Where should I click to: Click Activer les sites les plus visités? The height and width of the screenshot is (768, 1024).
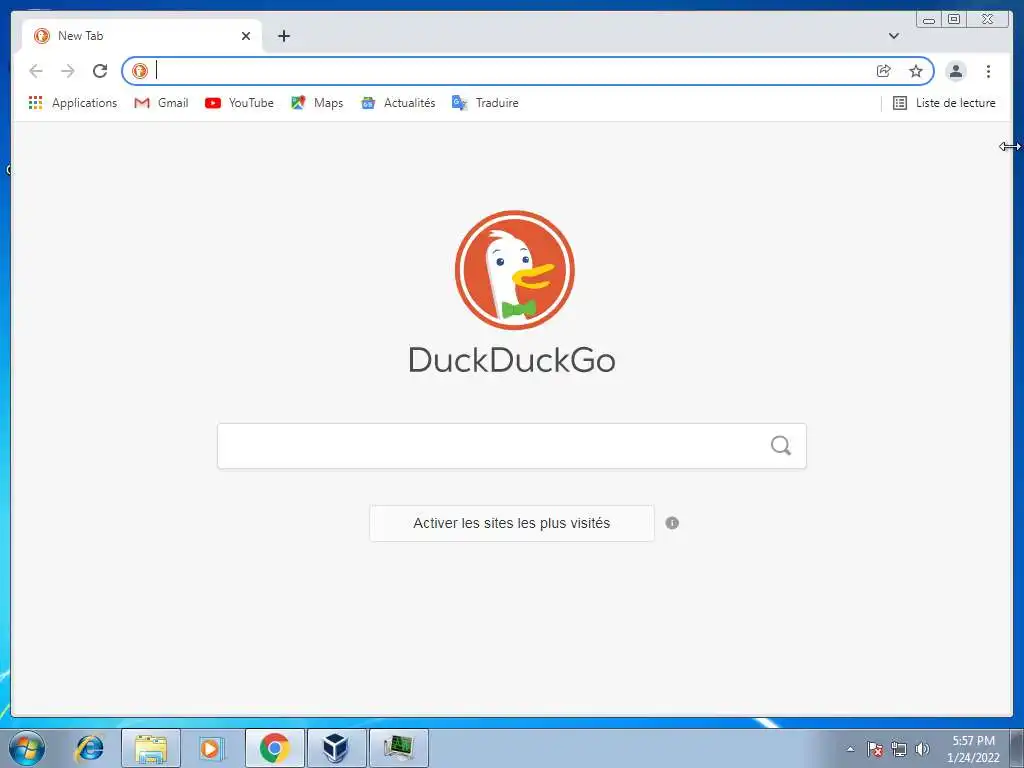pyautogui.click(x=512, y=523)
